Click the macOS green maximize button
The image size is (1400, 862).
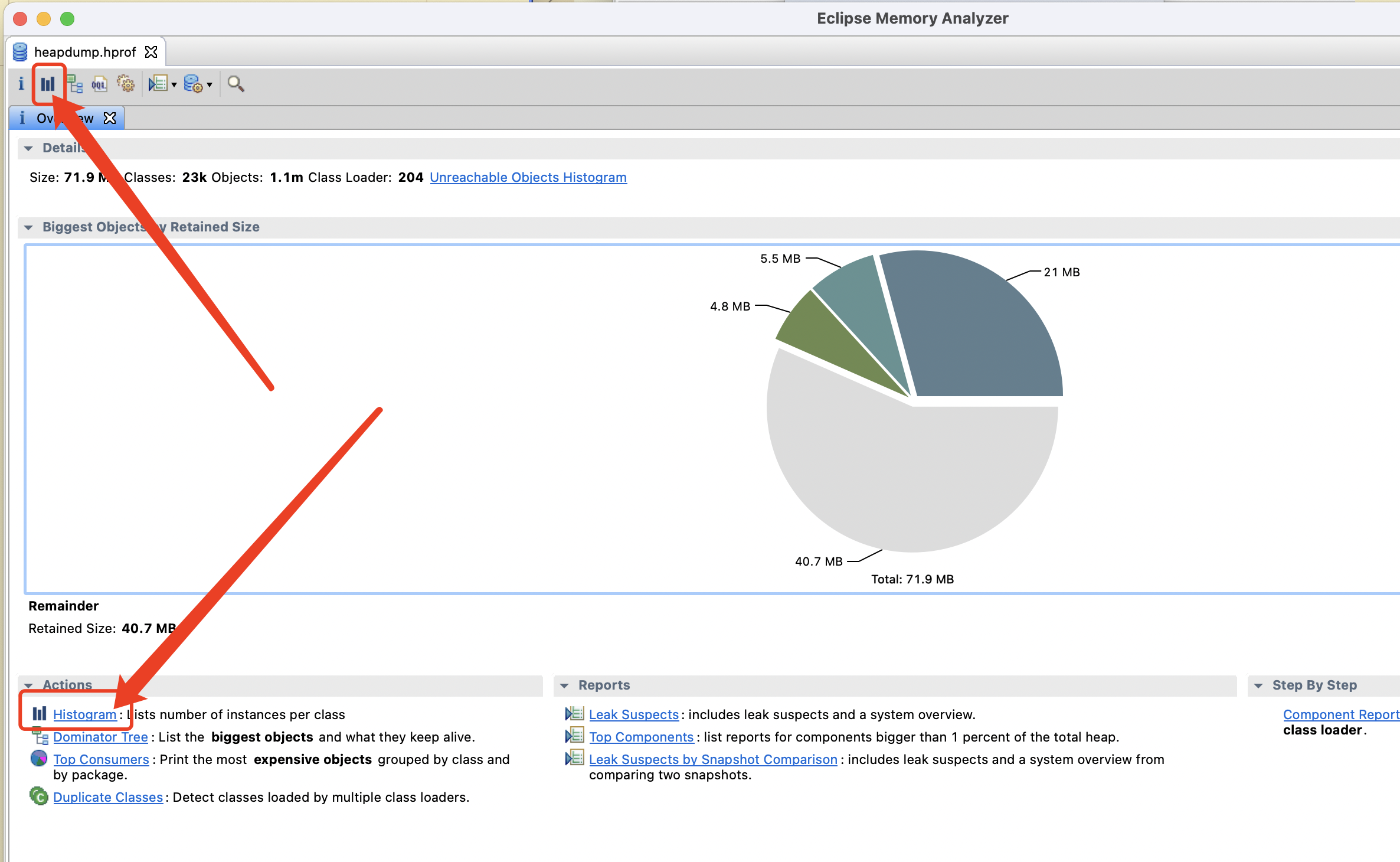[67, 19]
